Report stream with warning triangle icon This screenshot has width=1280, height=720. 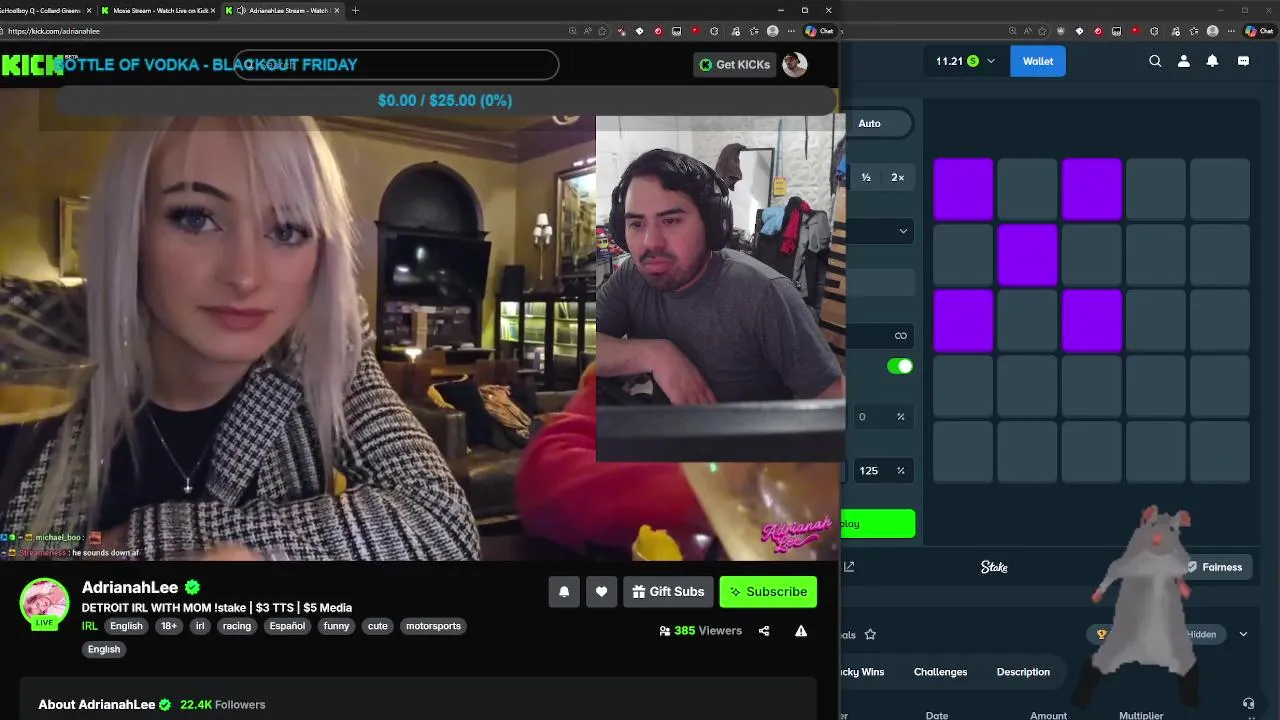801,631
